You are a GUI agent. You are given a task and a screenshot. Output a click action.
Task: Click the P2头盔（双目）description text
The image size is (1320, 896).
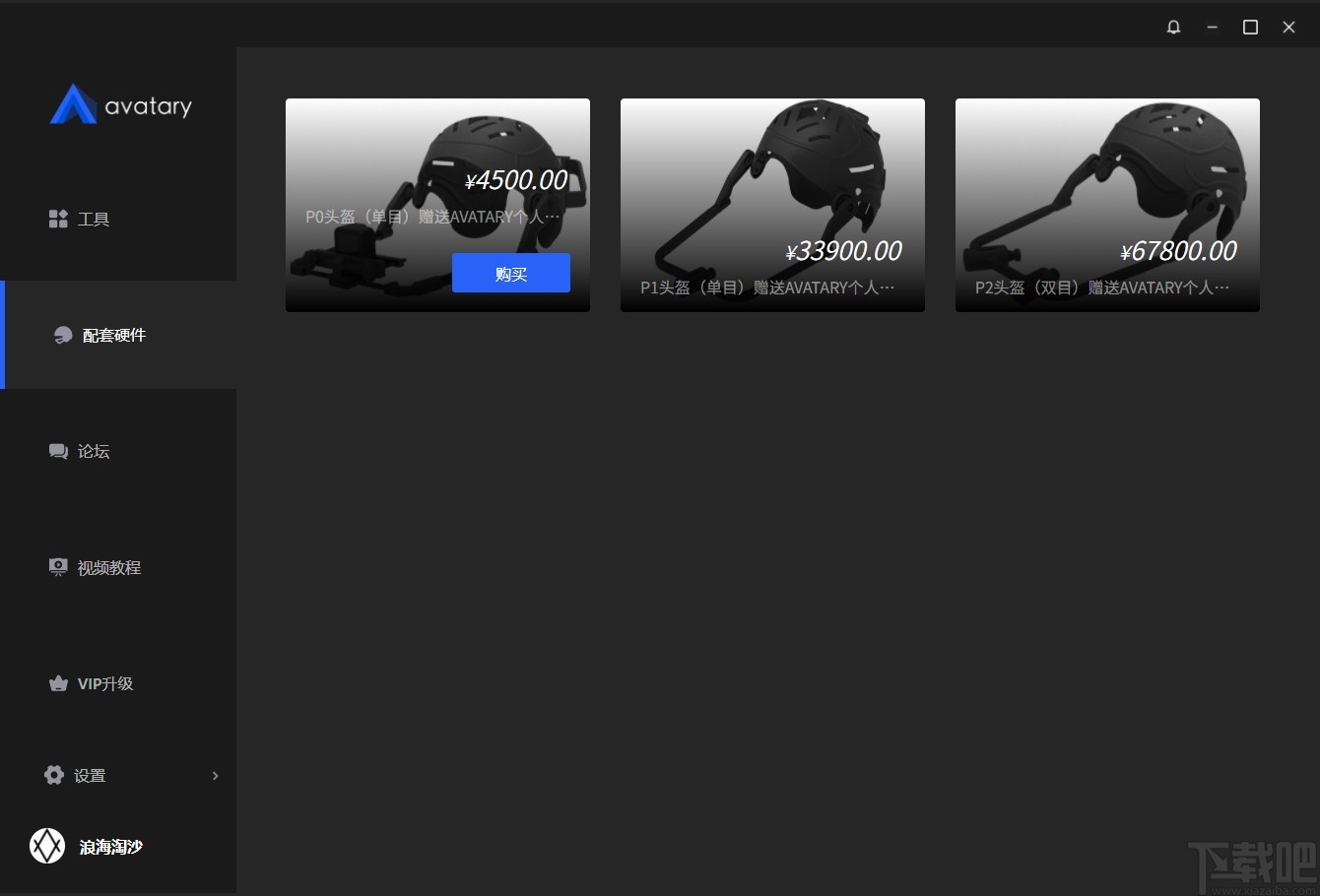pyautogui.click(x=1102, y=288)
